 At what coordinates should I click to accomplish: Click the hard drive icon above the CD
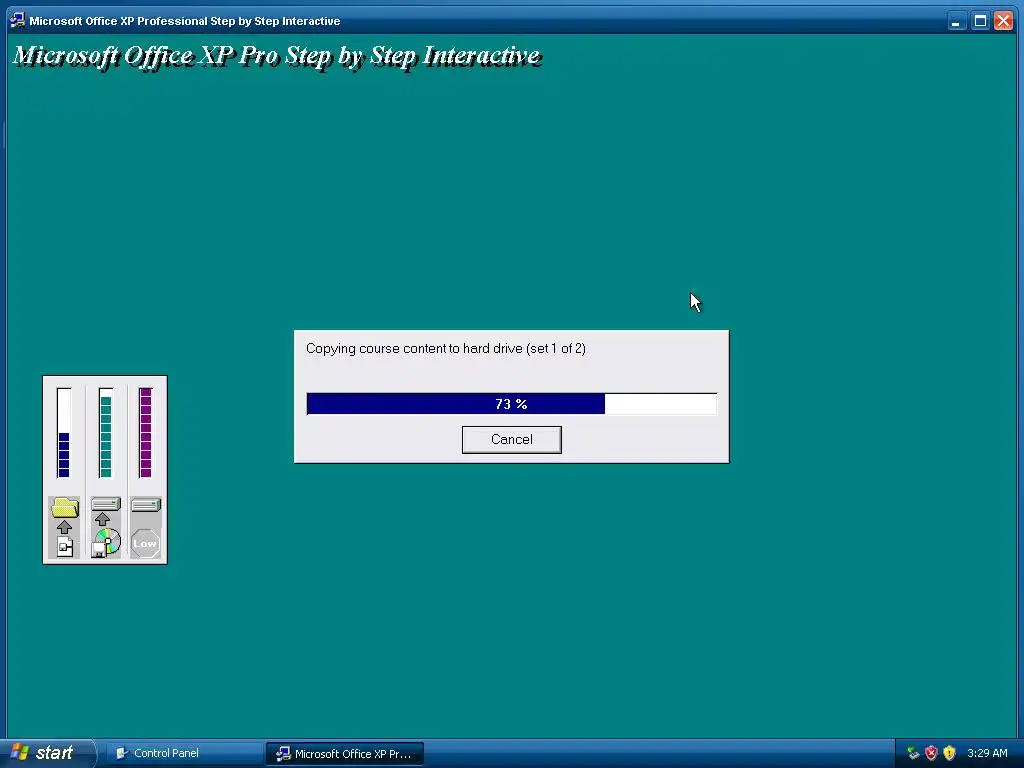coord(106,504)
